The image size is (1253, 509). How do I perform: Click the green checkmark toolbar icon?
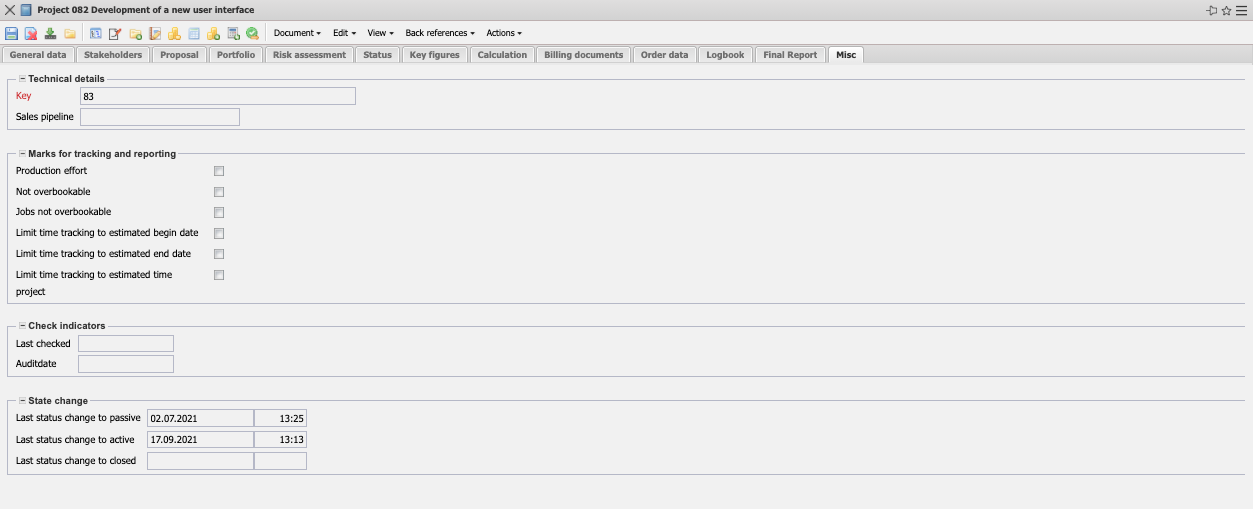point(252,33)
